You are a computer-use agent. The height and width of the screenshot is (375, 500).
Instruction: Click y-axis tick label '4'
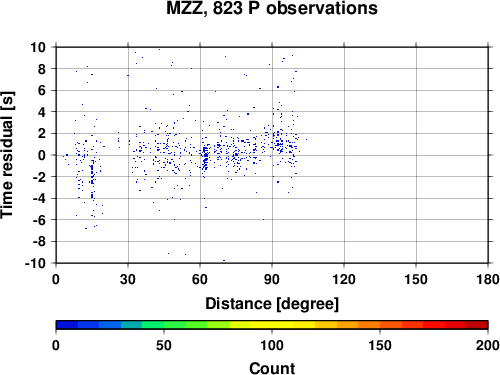pos(42,112)
